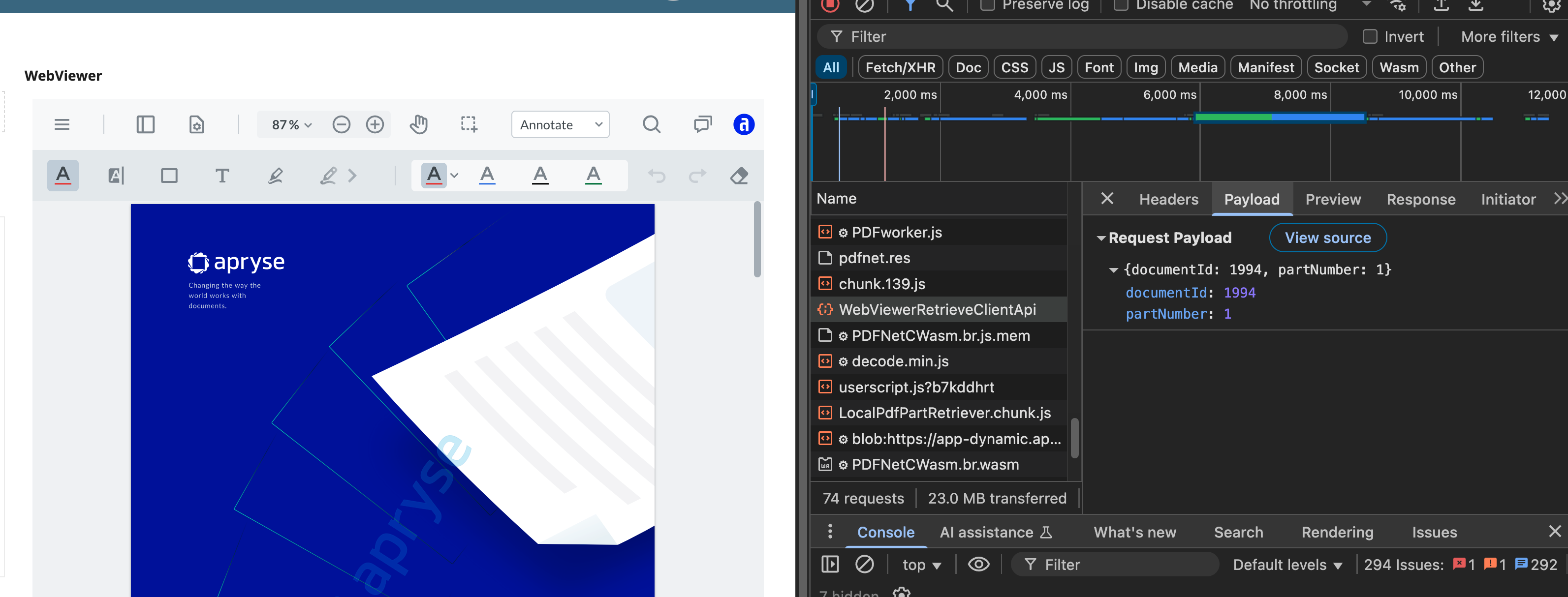Select the underline text annotation tool
The height and width of the screenshot is (597, 1568).
pyautogui.click(x=63, y=176)
